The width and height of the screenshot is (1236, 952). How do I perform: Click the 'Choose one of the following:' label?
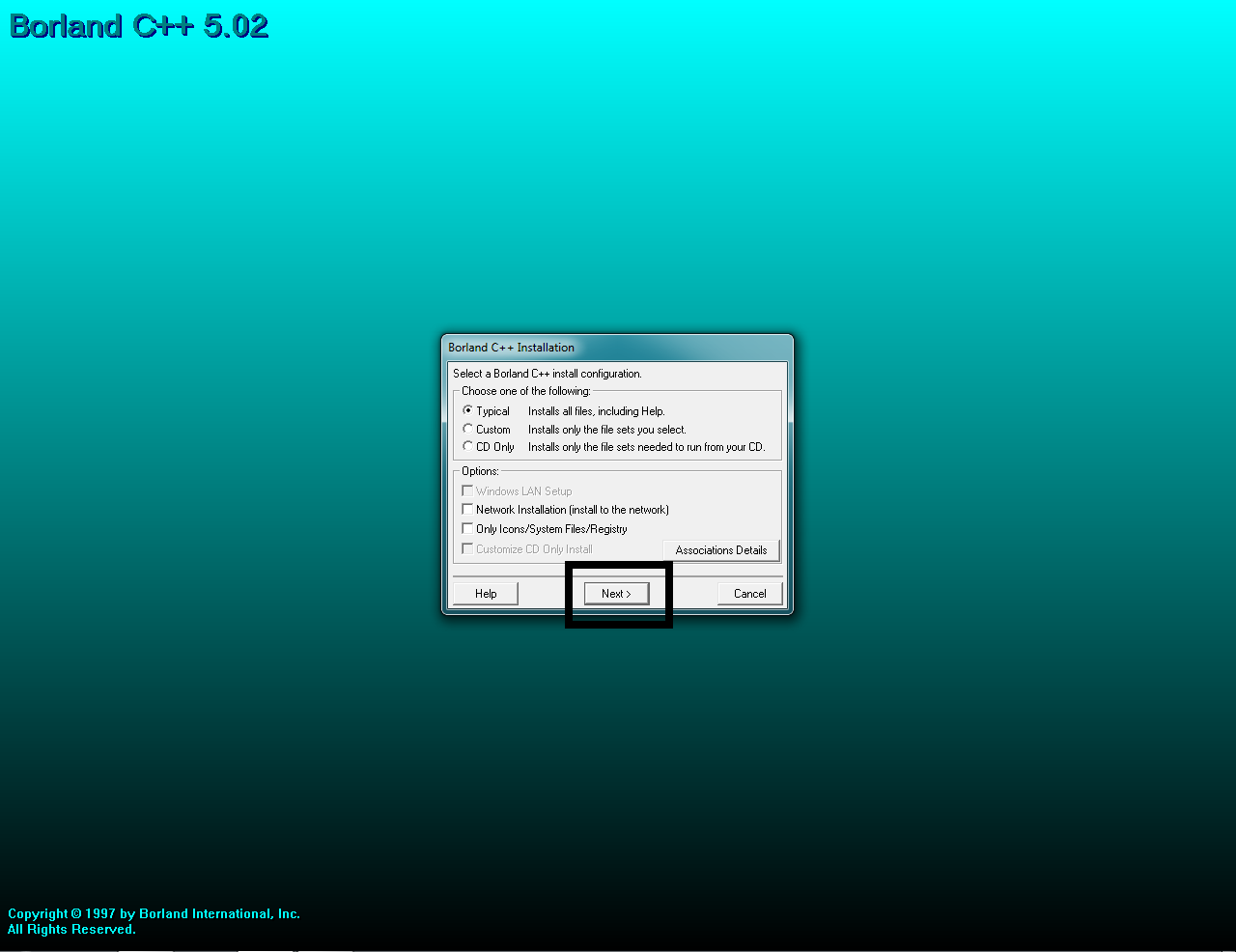pyautogui.click(x=526, y=391)
